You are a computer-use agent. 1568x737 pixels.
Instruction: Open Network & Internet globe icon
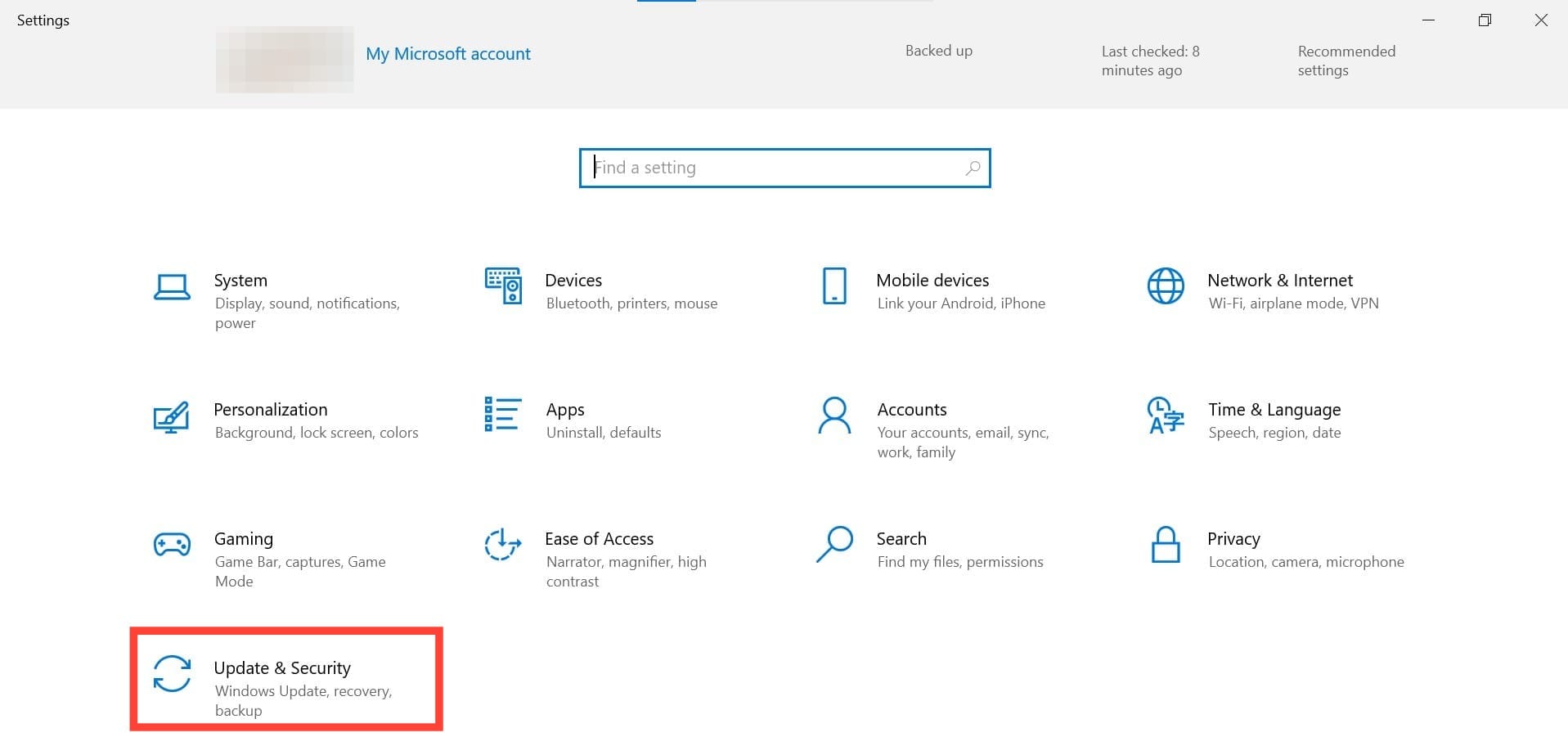(x=1166, y=286)
